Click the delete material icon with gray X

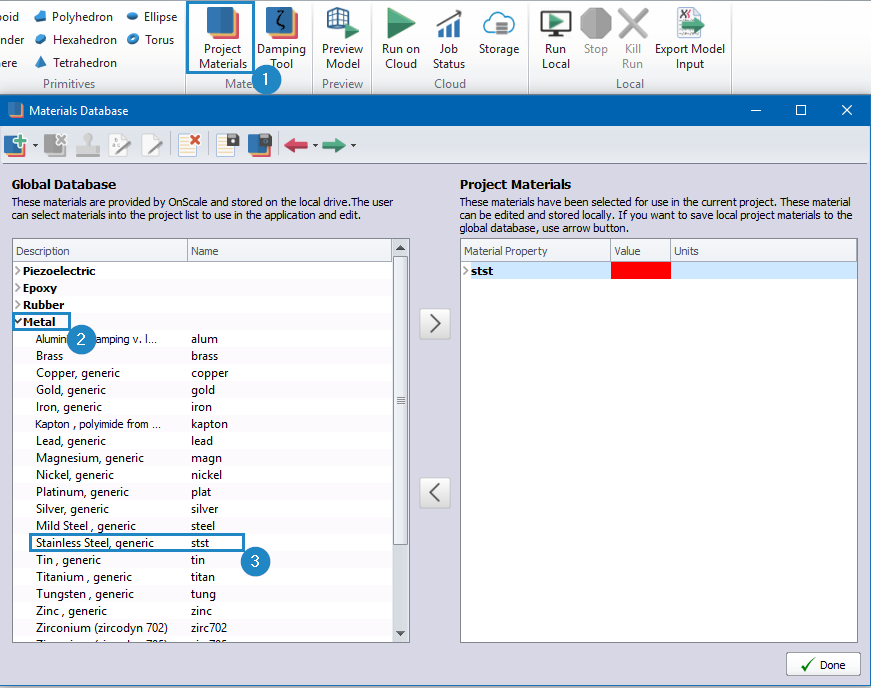(x=56, y=145)
